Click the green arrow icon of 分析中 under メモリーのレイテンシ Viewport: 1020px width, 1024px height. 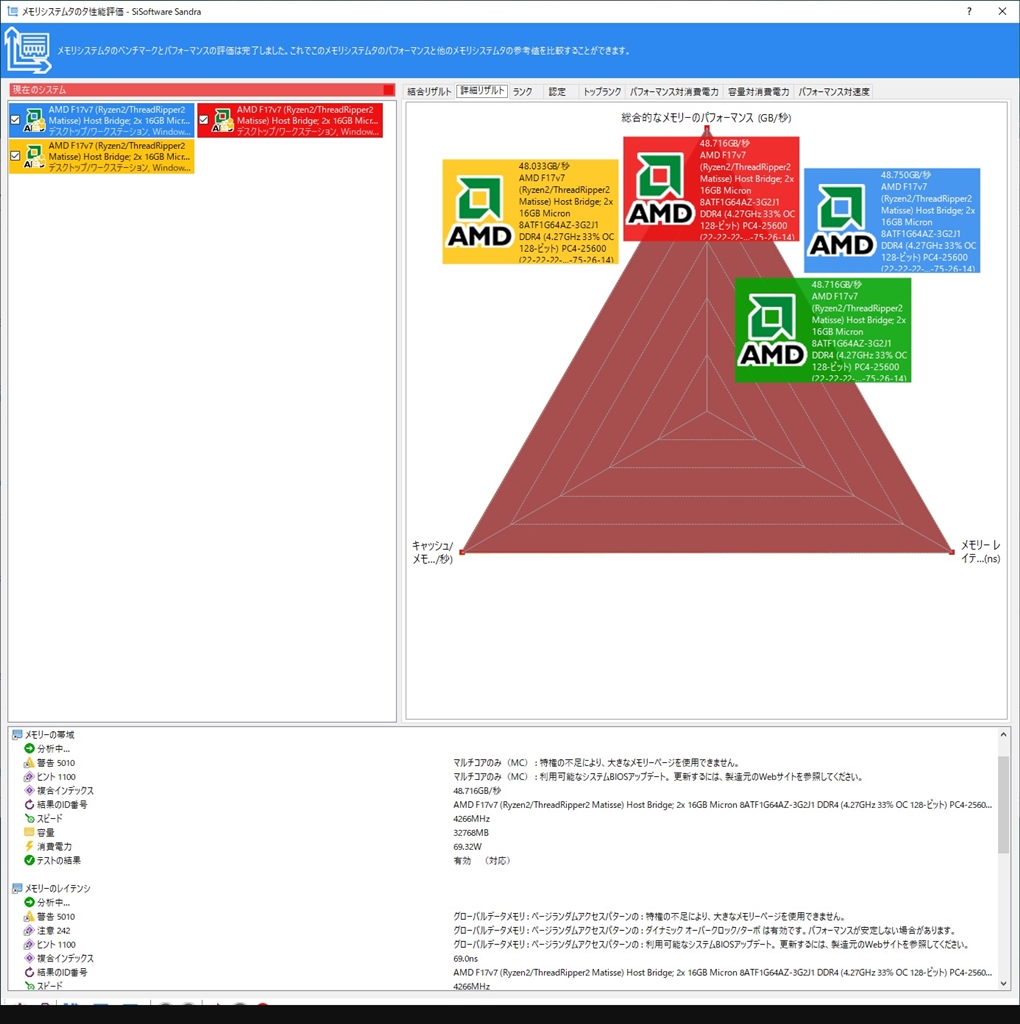coord(29,902)
